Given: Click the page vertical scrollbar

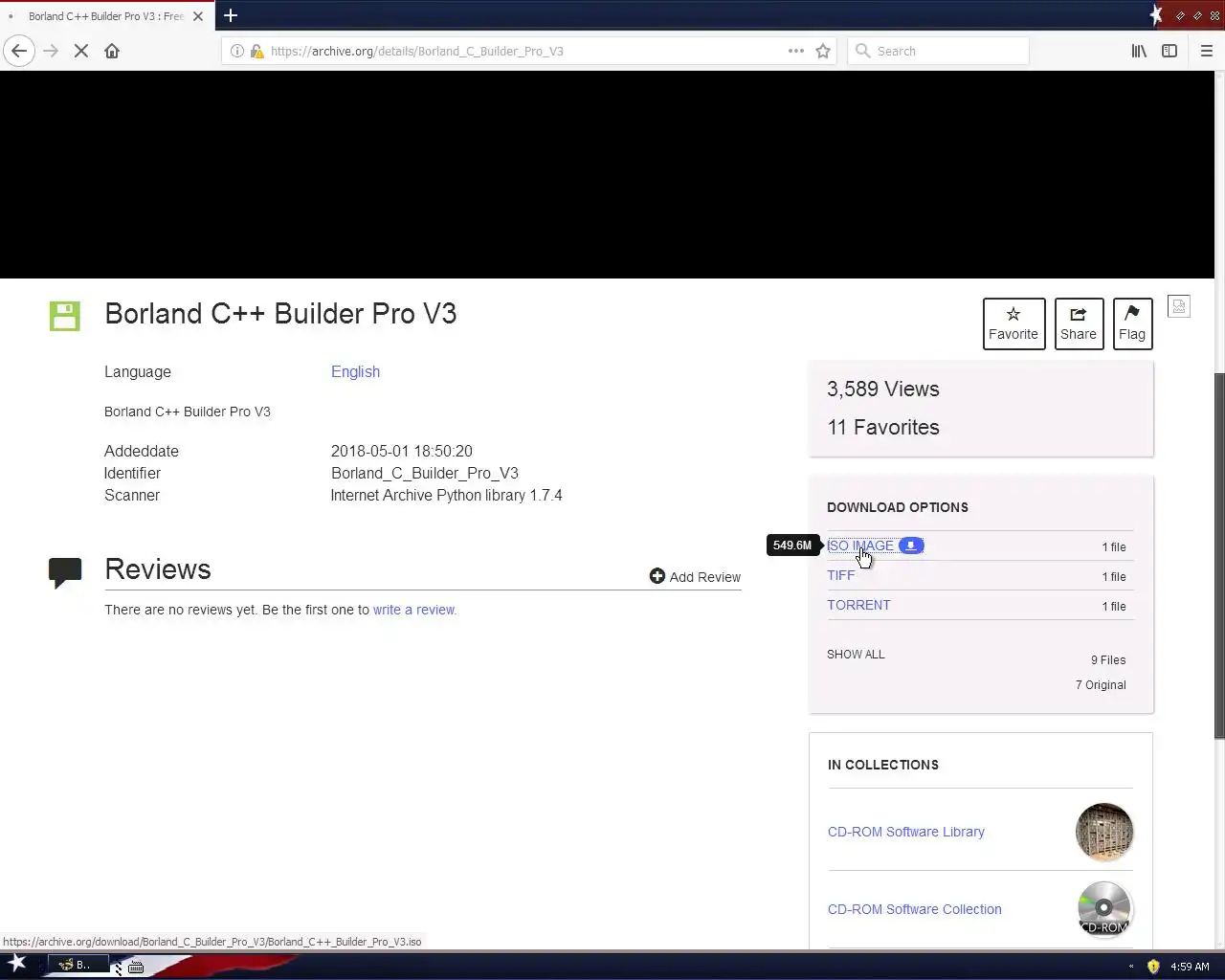Looking at the screenshot, I should click(x=1219, y=555).
